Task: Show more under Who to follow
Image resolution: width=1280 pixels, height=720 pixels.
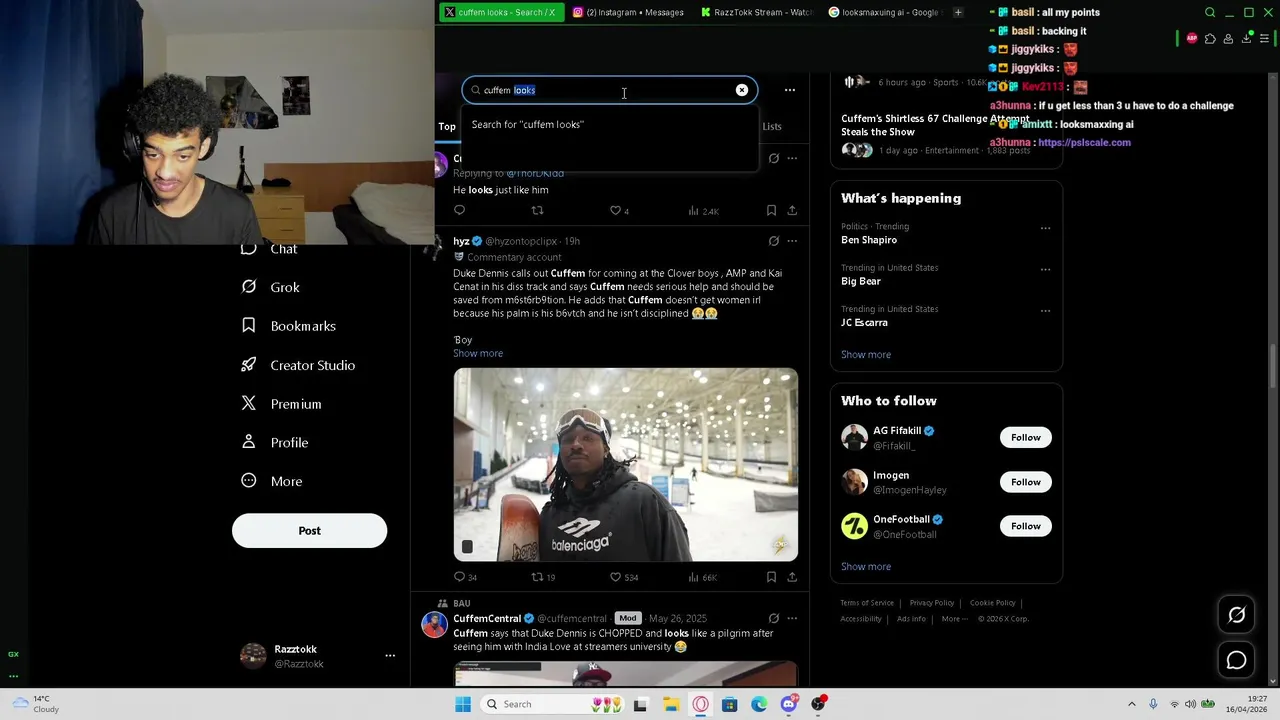Action: 866,566
